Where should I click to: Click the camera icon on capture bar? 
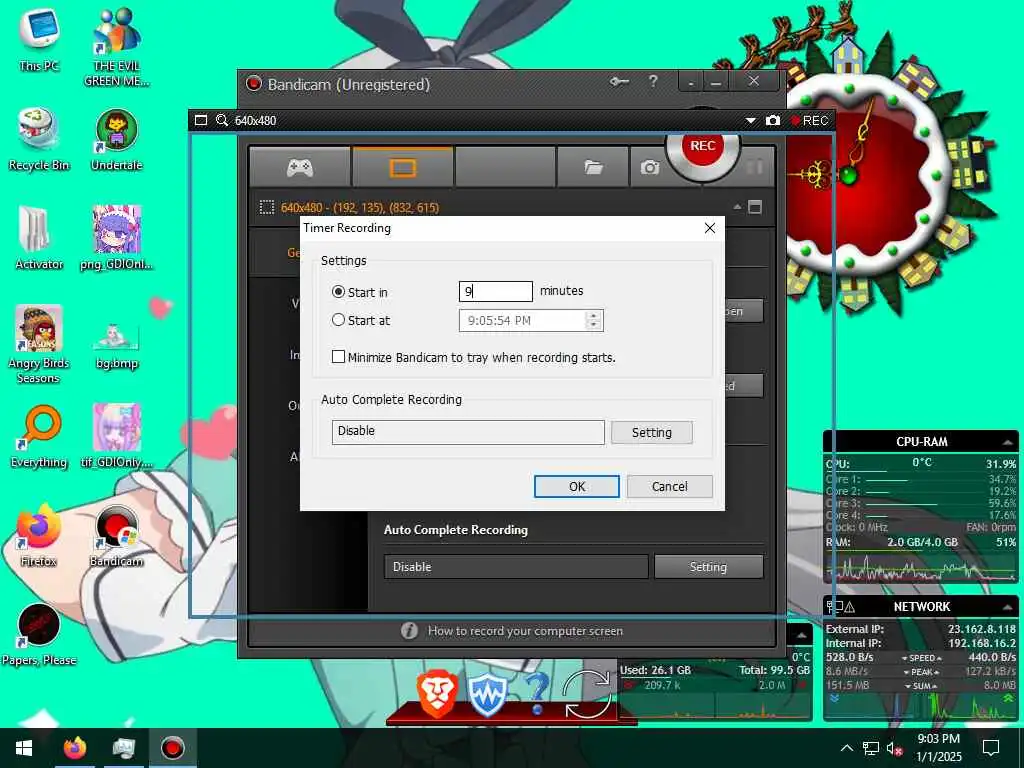[x=773, y=121]
